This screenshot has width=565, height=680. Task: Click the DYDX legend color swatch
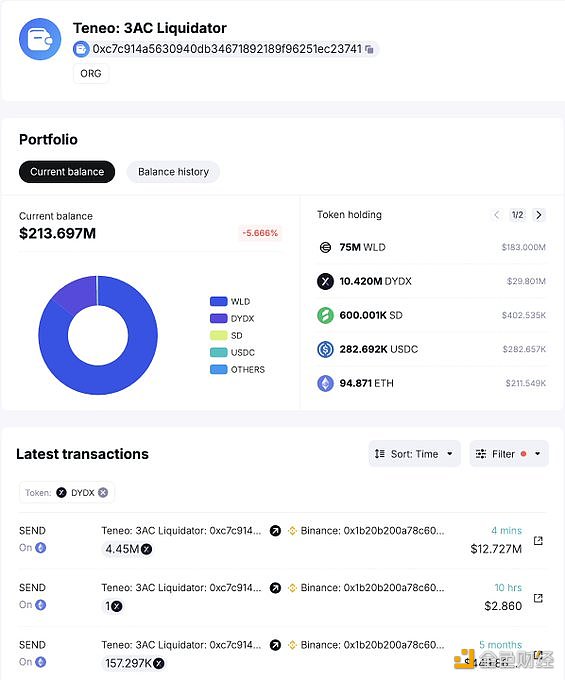(219, 318)
